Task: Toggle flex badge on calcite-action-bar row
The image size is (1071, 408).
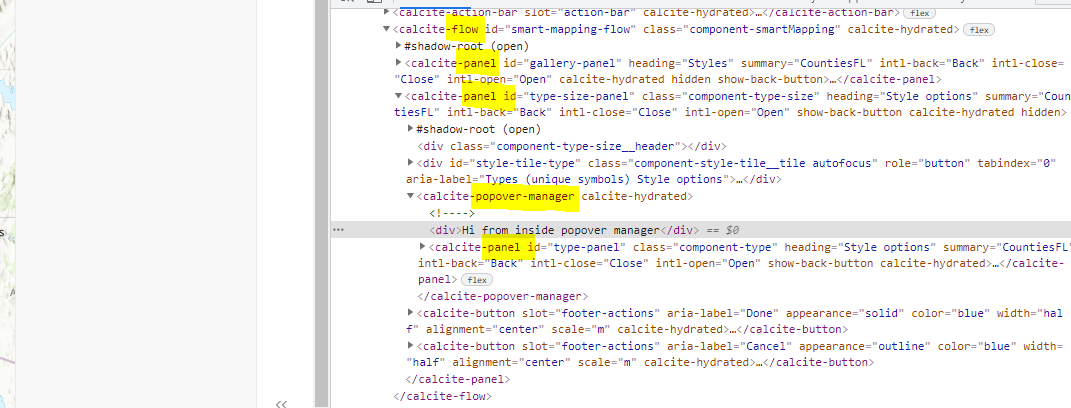Action: (x=919, y=13)
